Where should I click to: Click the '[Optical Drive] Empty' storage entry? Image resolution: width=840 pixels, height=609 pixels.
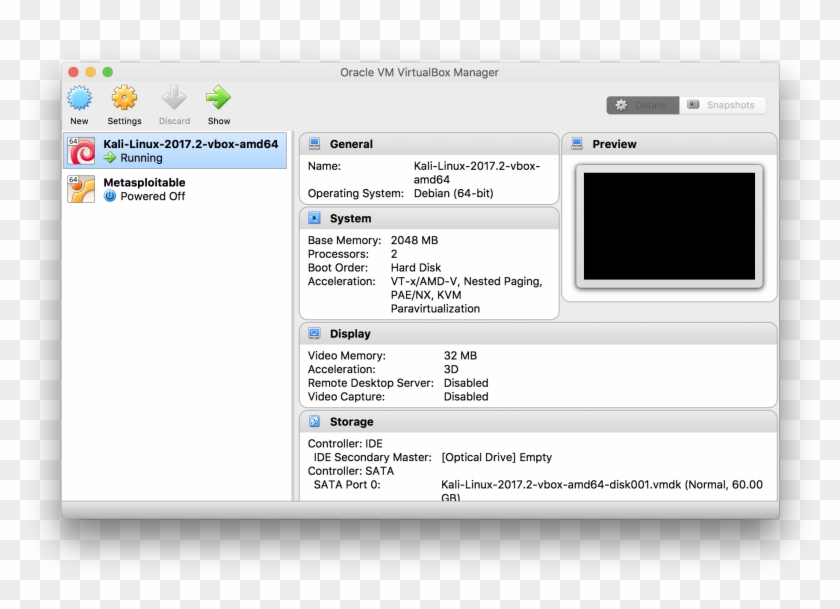click(x=497, y=457)
